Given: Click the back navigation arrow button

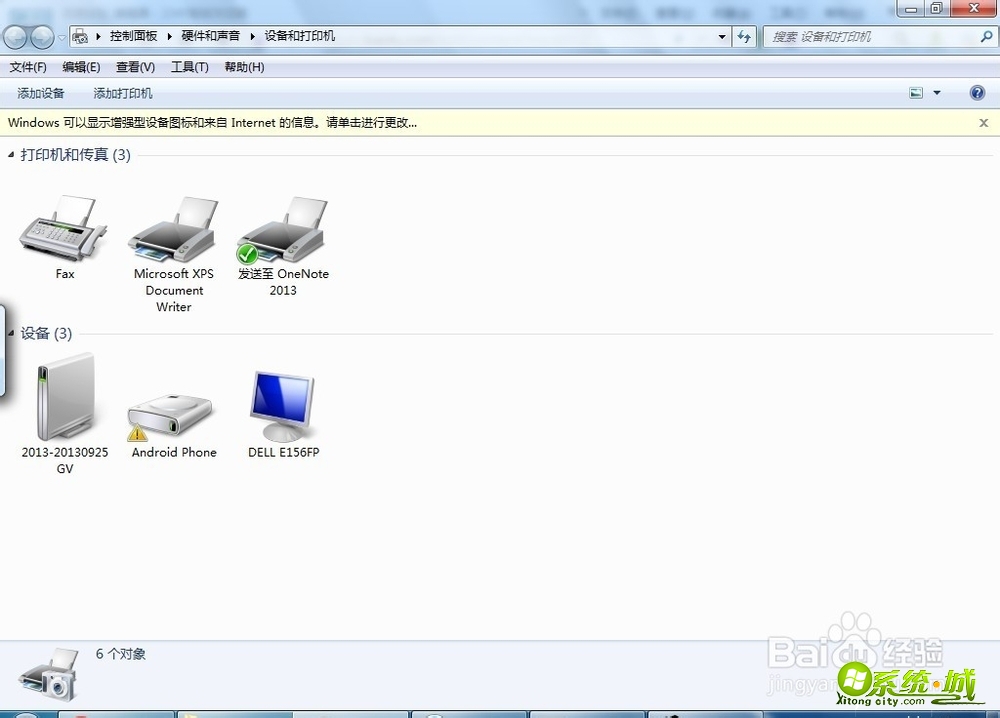Looking at the screenshot, I should pos(14,35).
